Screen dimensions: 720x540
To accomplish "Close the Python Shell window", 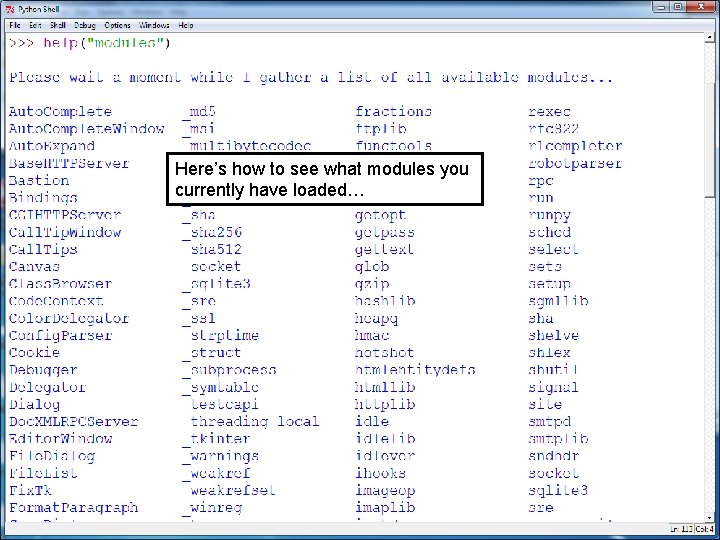I will [x=702, y=7].
